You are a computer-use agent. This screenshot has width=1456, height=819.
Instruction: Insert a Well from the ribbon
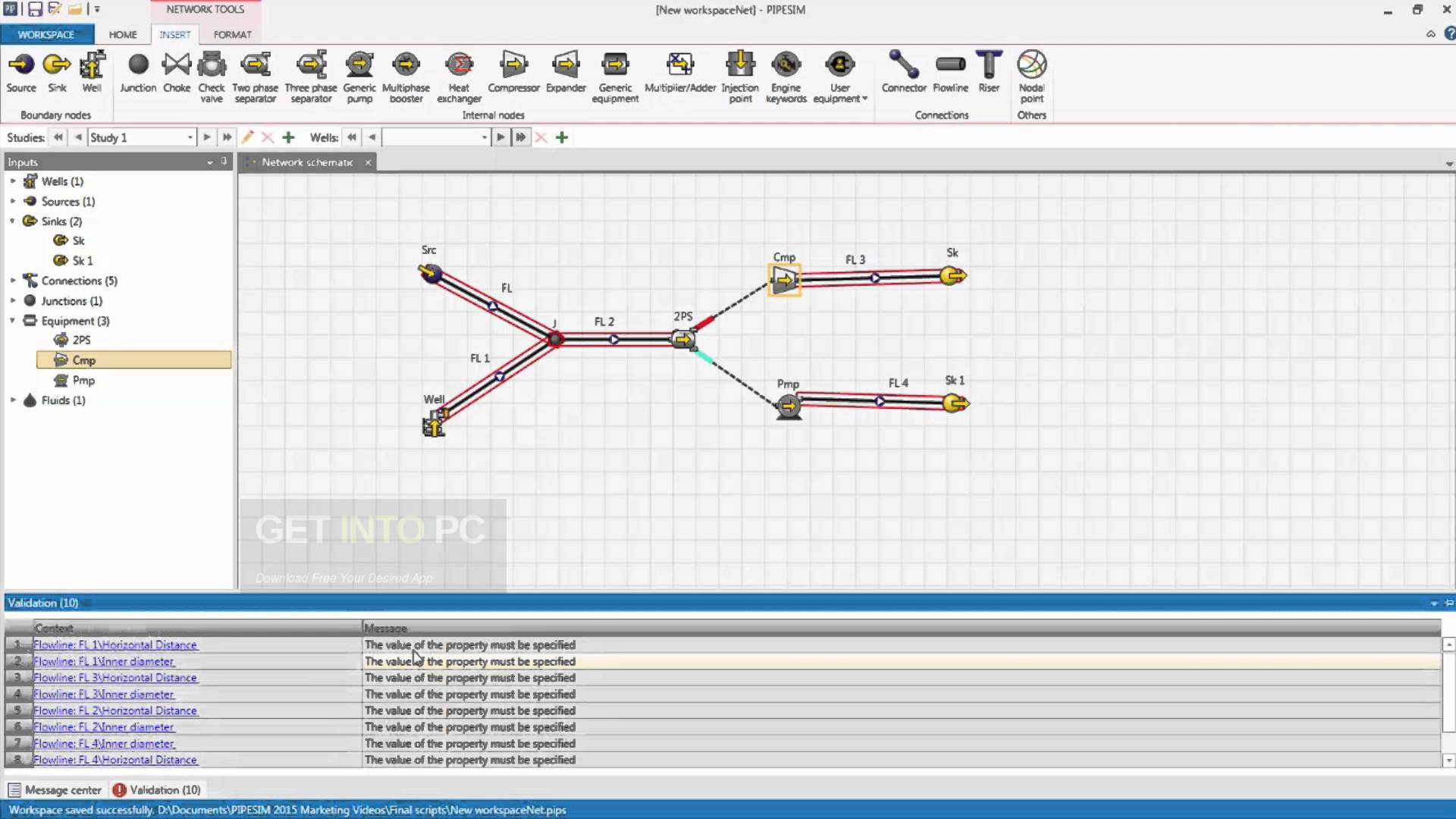tap(92, 73)
